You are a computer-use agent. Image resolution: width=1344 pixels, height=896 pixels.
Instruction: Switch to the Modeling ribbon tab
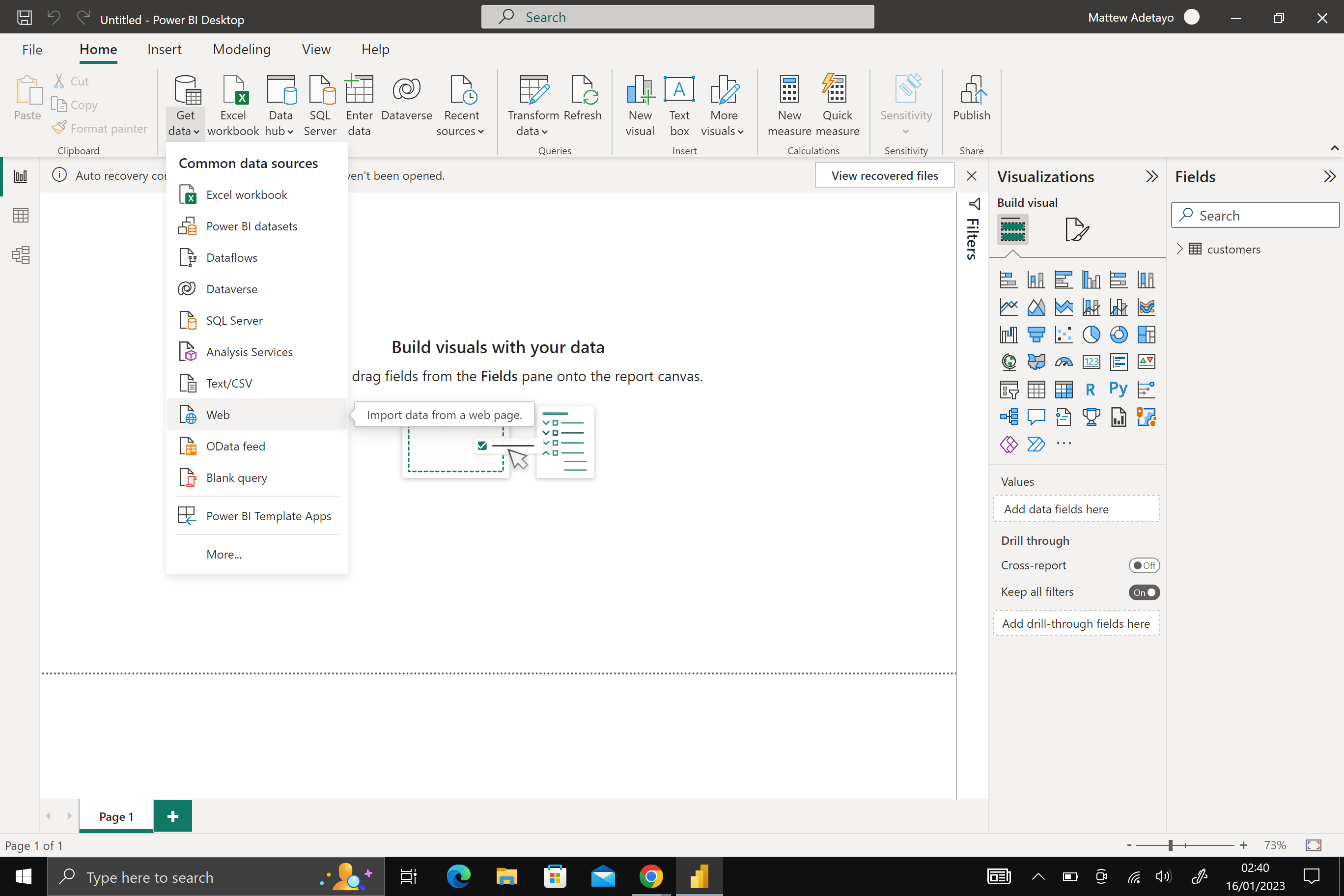242,50
